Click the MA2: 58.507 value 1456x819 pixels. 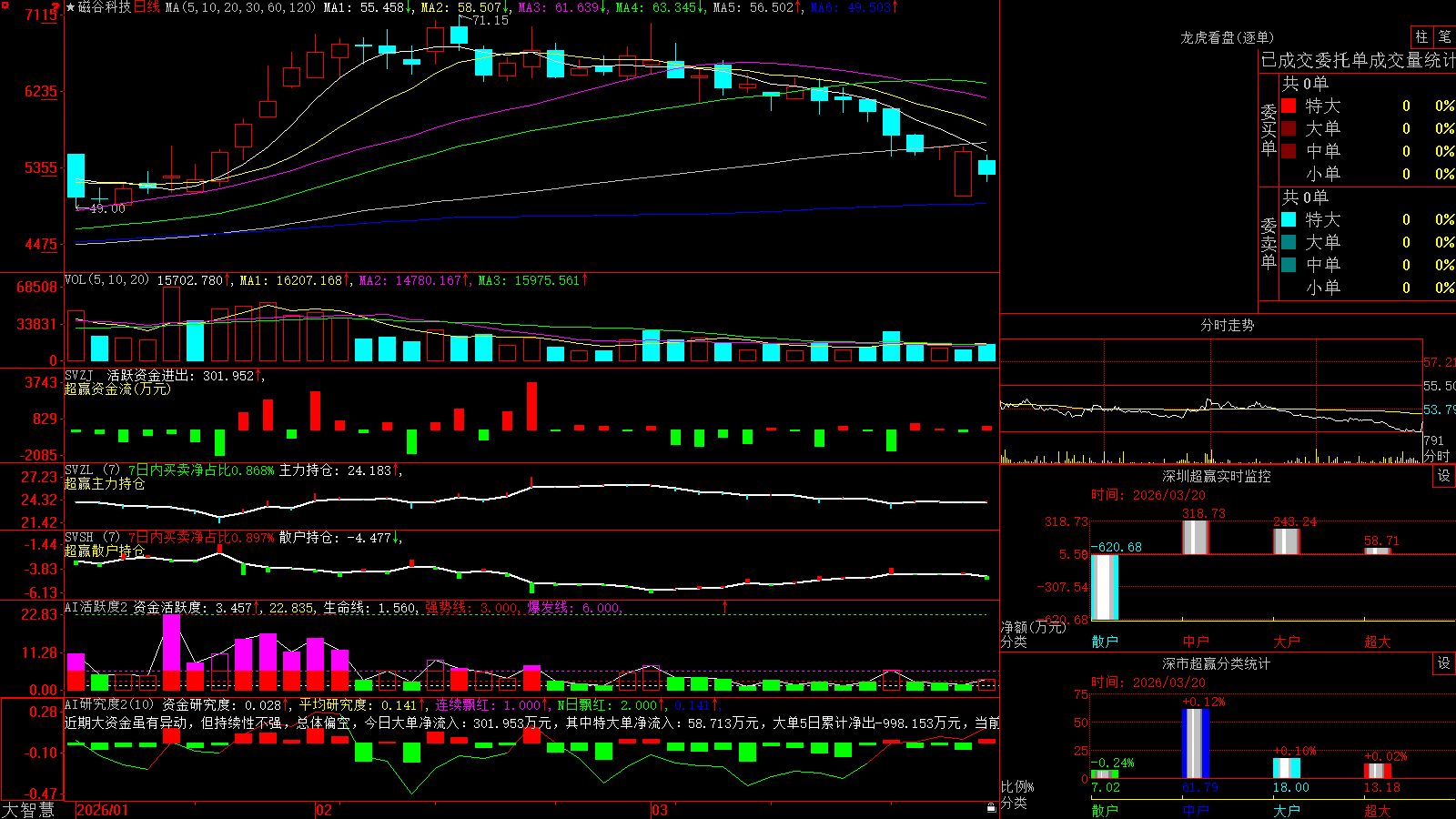(x=460, y=7)
